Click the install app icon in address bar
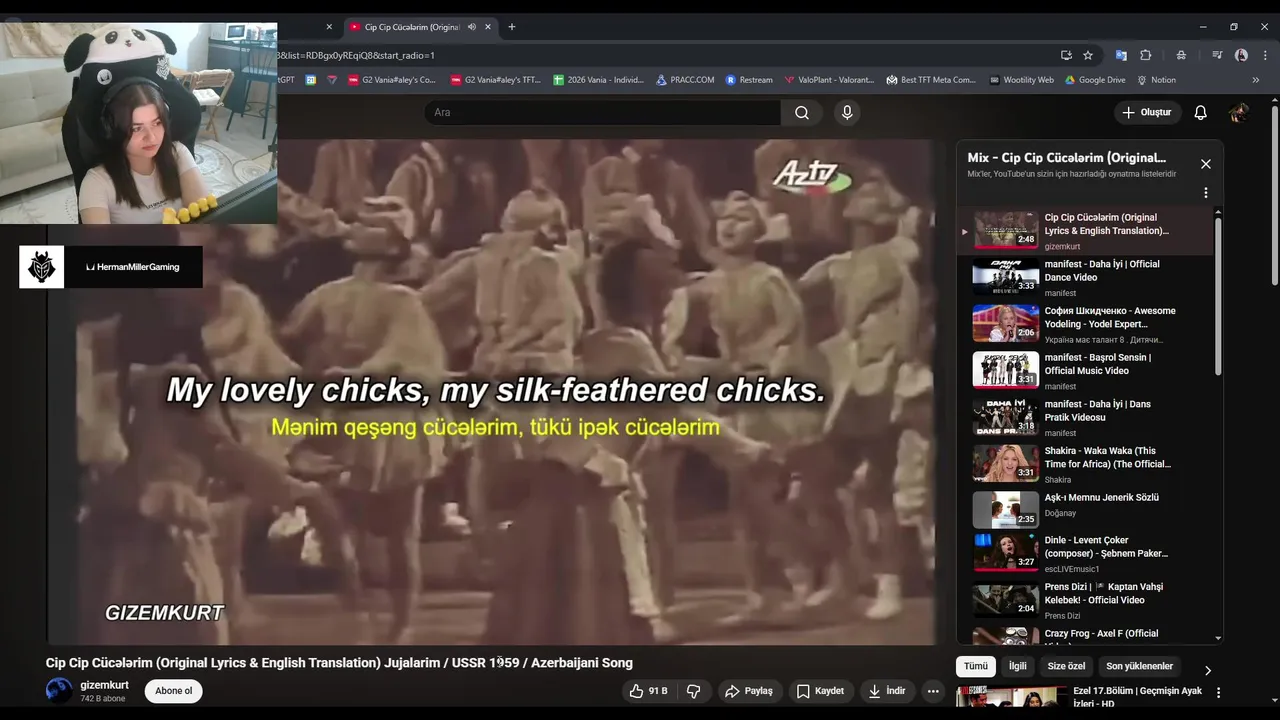Image resolution: width=1280 pixels, height=720 pixels. pyautogui.click(x=1066, y=55)
